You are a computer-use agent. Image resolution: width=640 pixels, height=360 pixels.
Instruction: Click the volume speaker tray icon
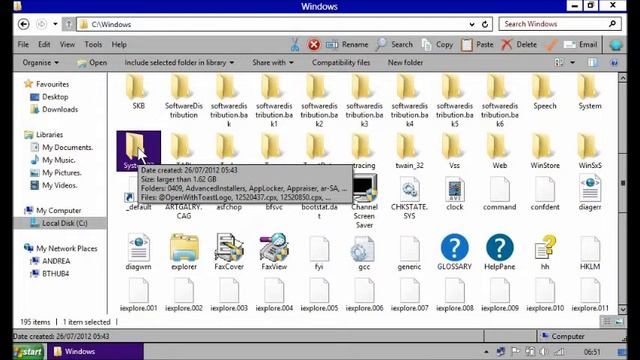tap(544, 351)
